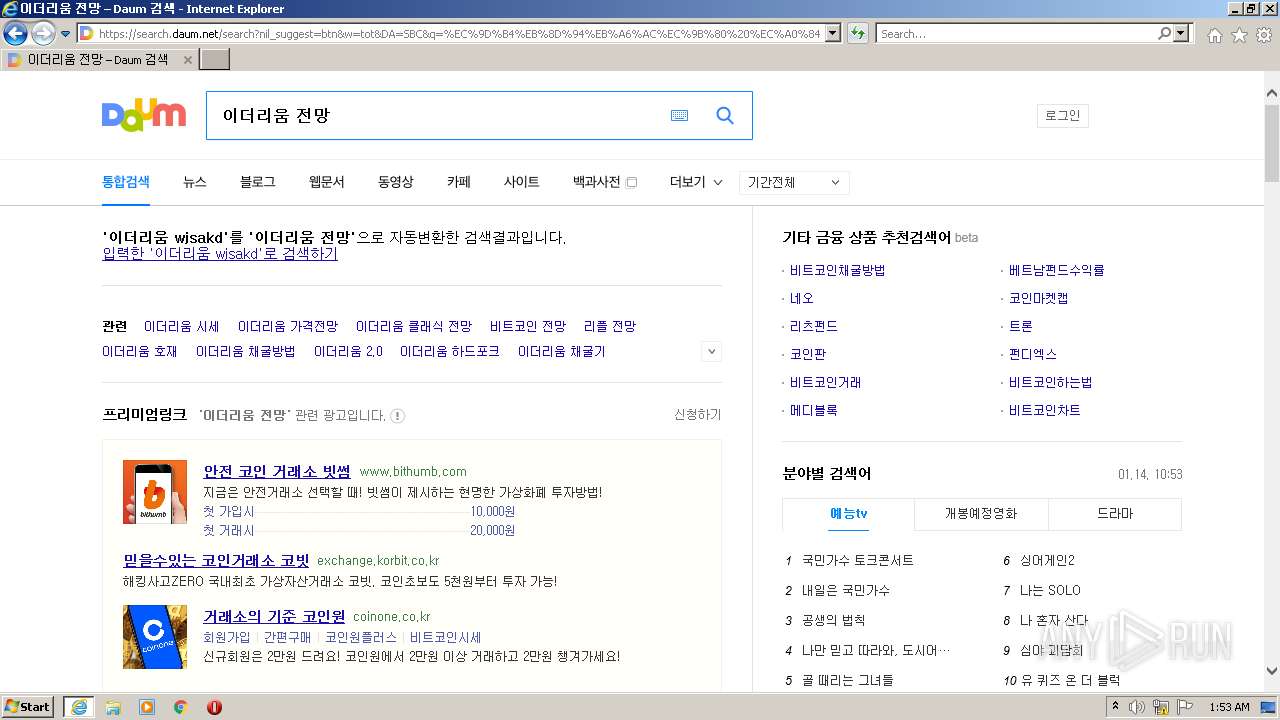1280x720 pixels.
Task: Open the 믿을수있는 코인거래소 코빗 link
Action: (x=216, y=561)
